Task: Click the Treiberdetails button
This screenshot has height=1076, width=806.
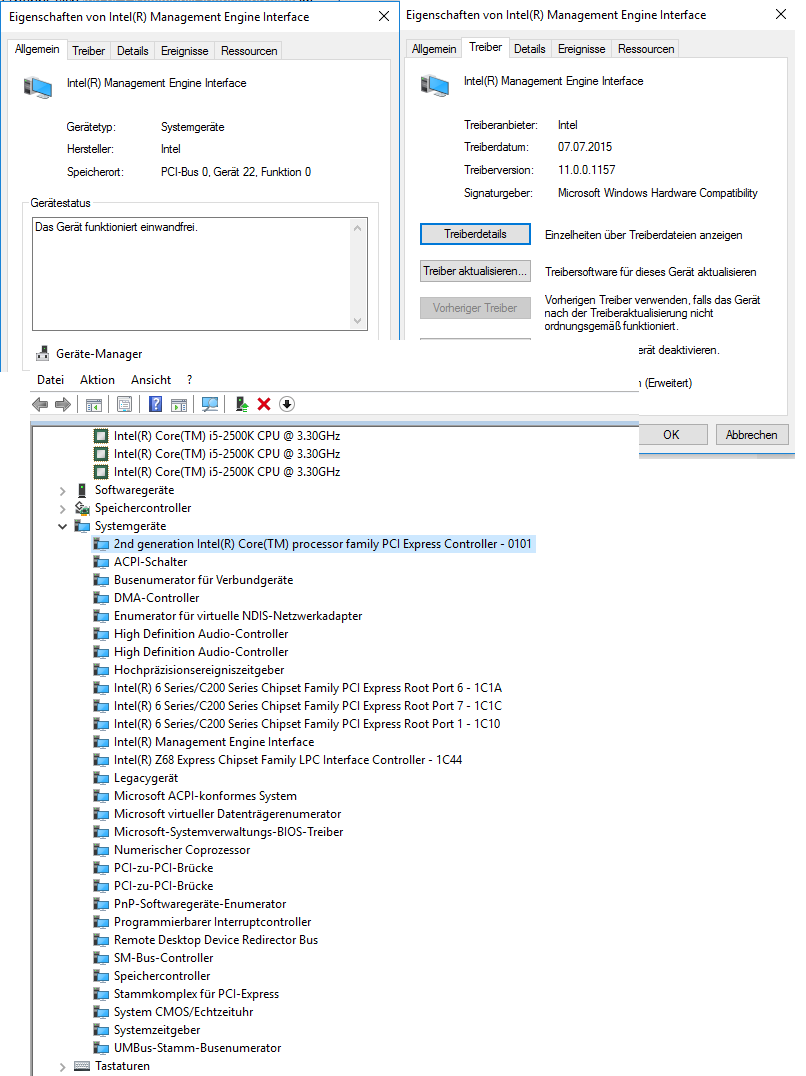Action: tap(475, 234)
